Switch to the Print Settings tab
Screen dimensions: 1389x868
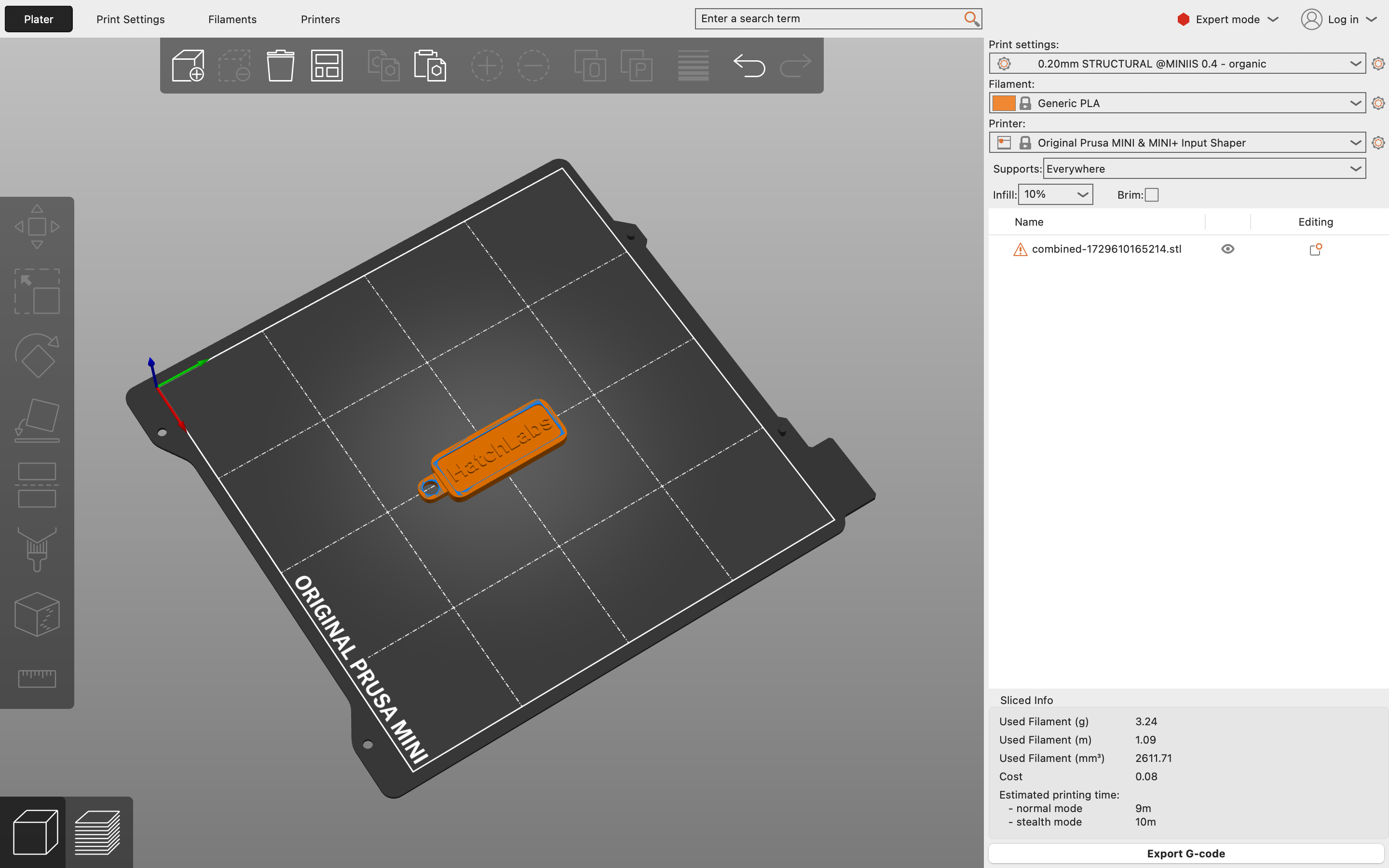pos(130,19)
